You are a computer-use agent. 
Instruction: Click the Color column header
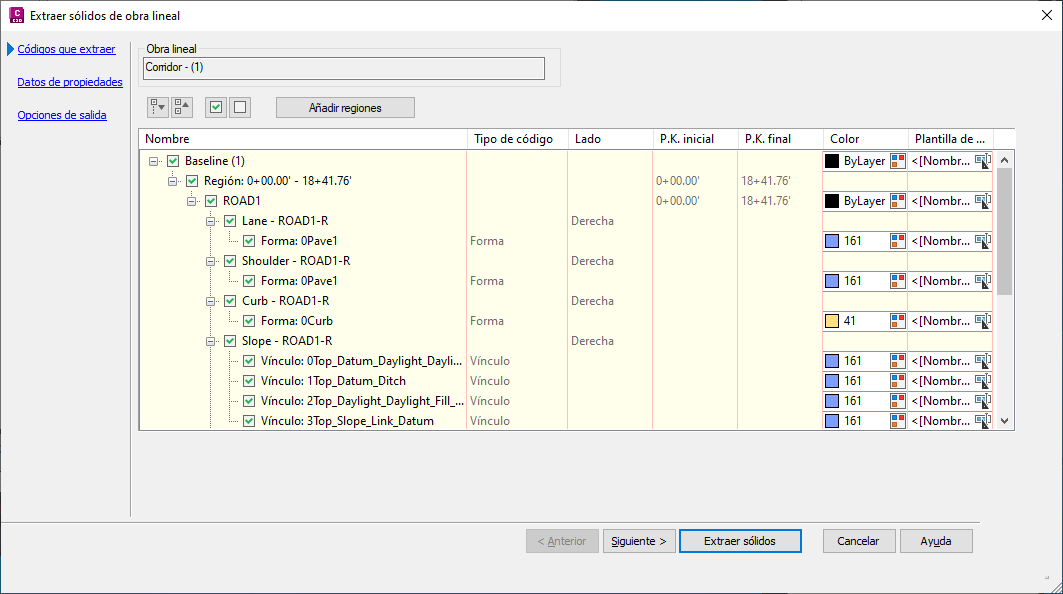tap(865, 139)
